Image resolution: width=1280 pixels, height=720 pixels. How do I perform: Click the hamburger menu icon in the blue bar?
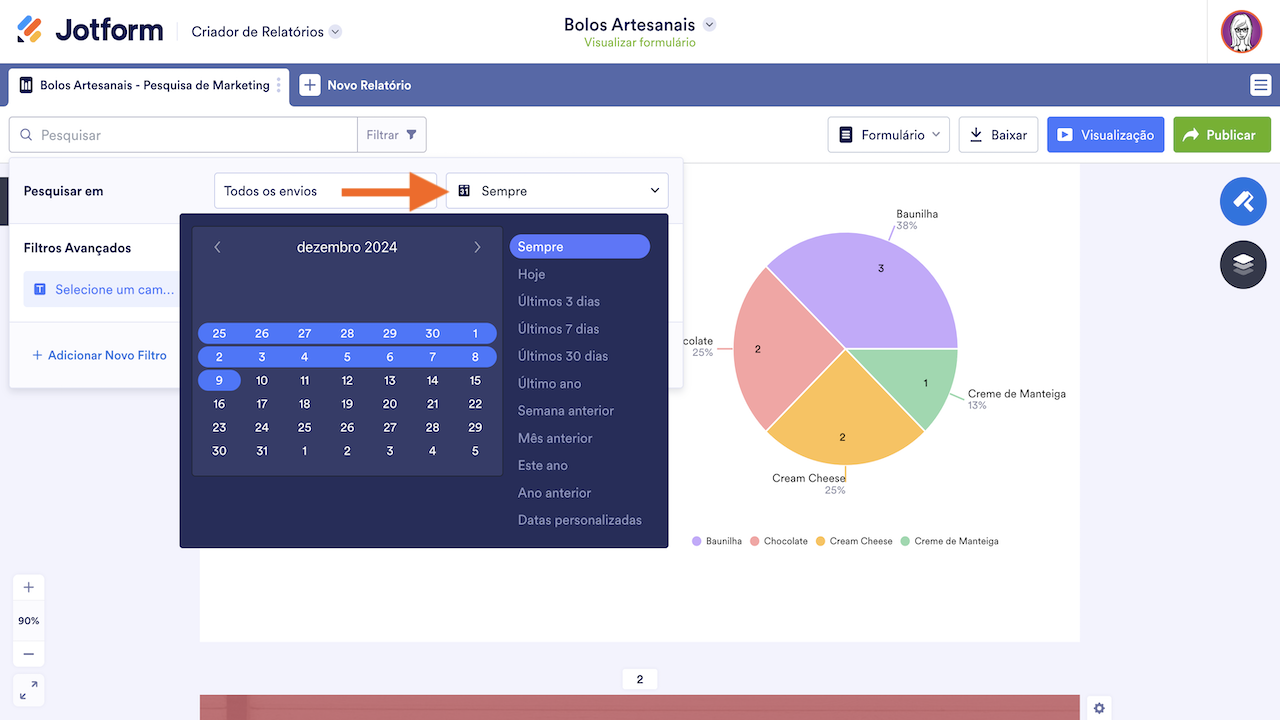pos(1260,86)
